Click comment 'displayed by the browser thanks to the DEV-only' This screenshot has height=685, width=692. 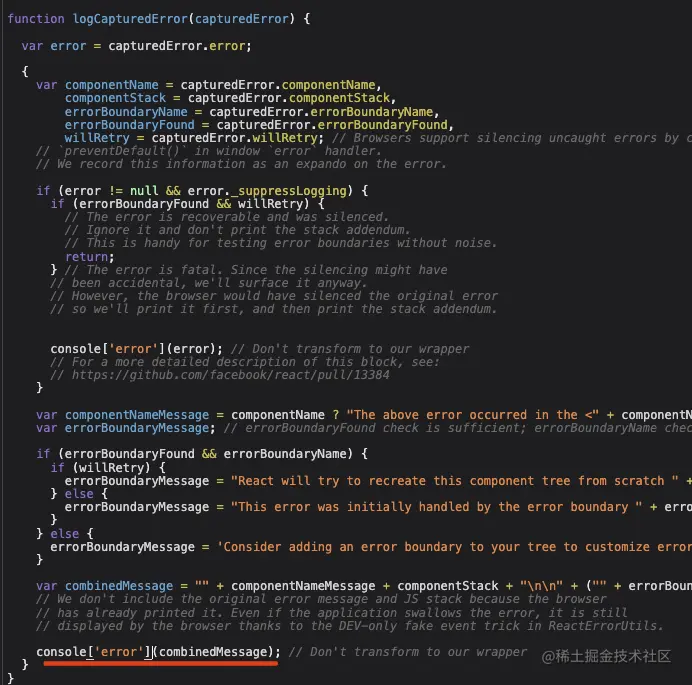(350, 626)
